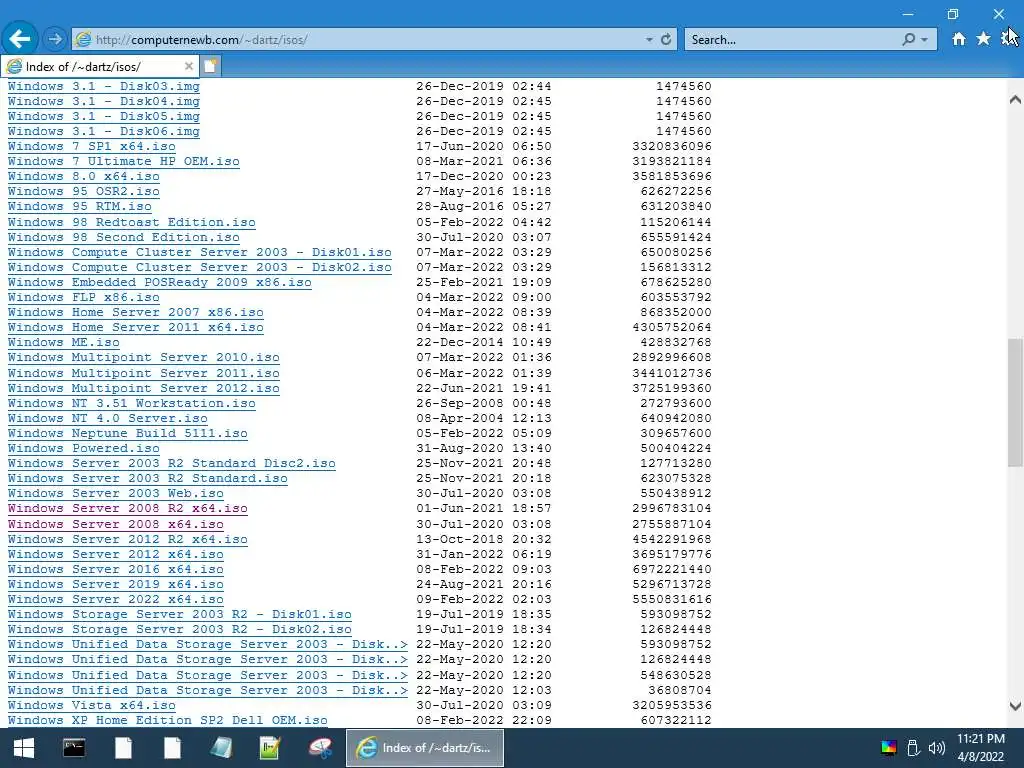The width and height of the screenshot is (1024, 768).
Task: Open Windows 7 Ultimate HP OEM.iso link
Action: pyautogui.click(x=123, y=161)
